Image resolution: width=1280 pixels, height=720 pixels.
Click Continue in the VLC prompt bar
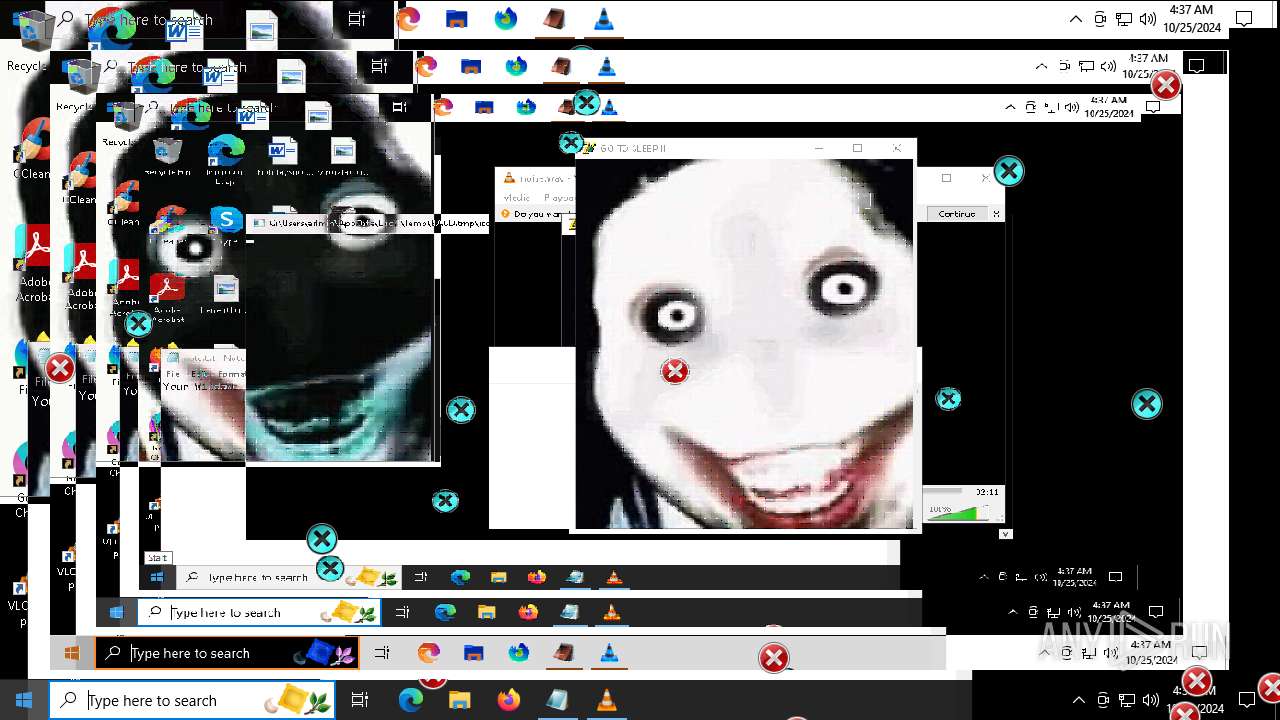[x=956, y=214]
